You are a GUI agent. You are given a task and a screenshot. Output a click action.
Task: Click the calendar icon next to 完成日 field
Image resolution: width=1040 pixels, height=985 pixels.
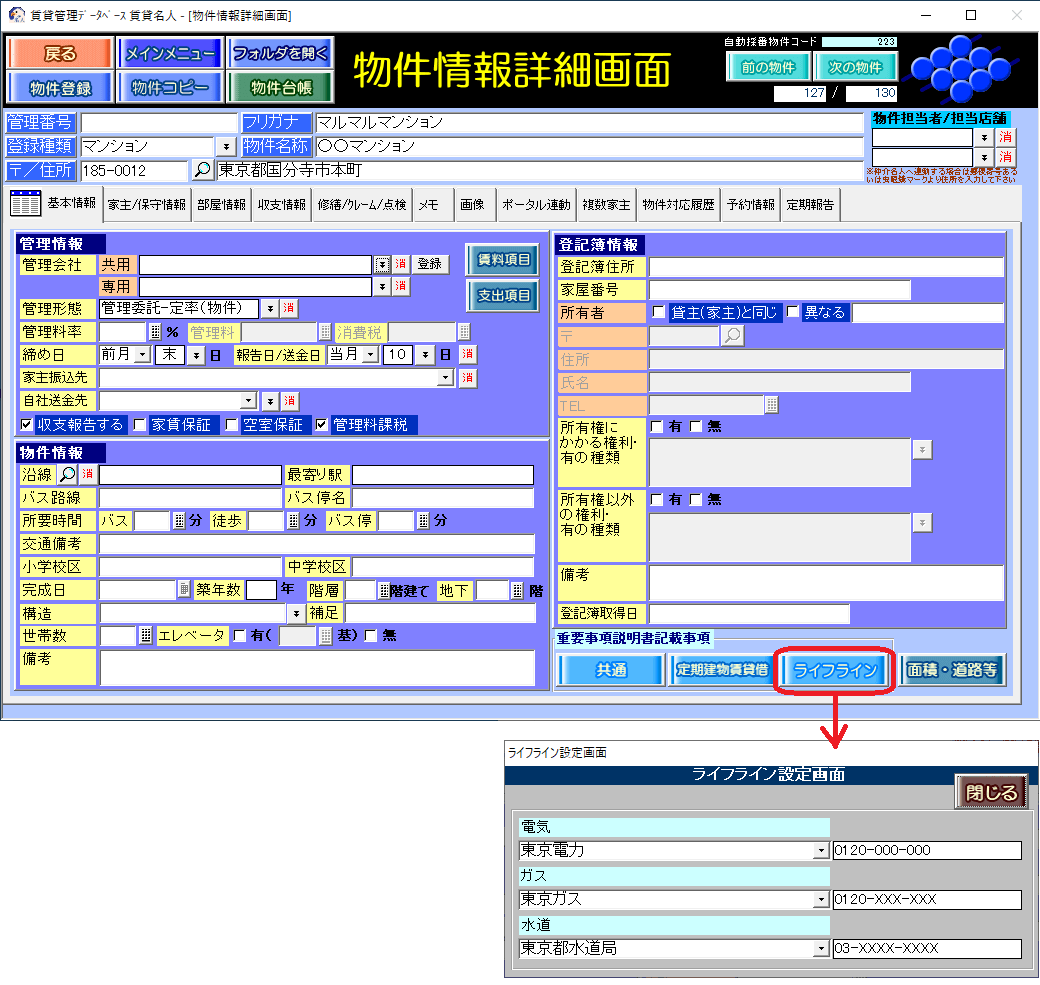coord(184,590)
